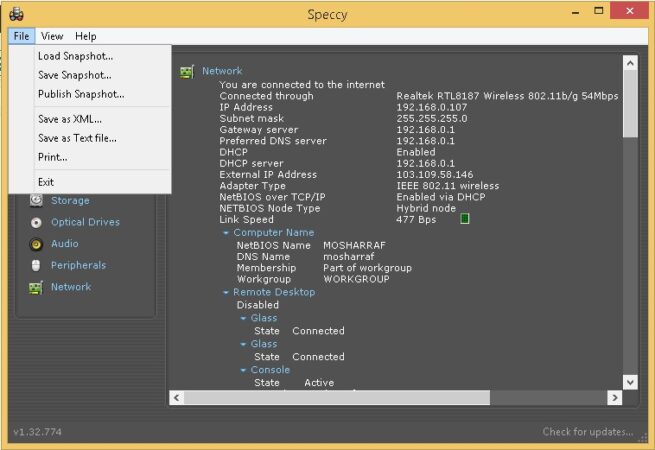Close the Speccy window
Image resolution: width=655 pixels, height=450 pixels.
click(630, 11)
